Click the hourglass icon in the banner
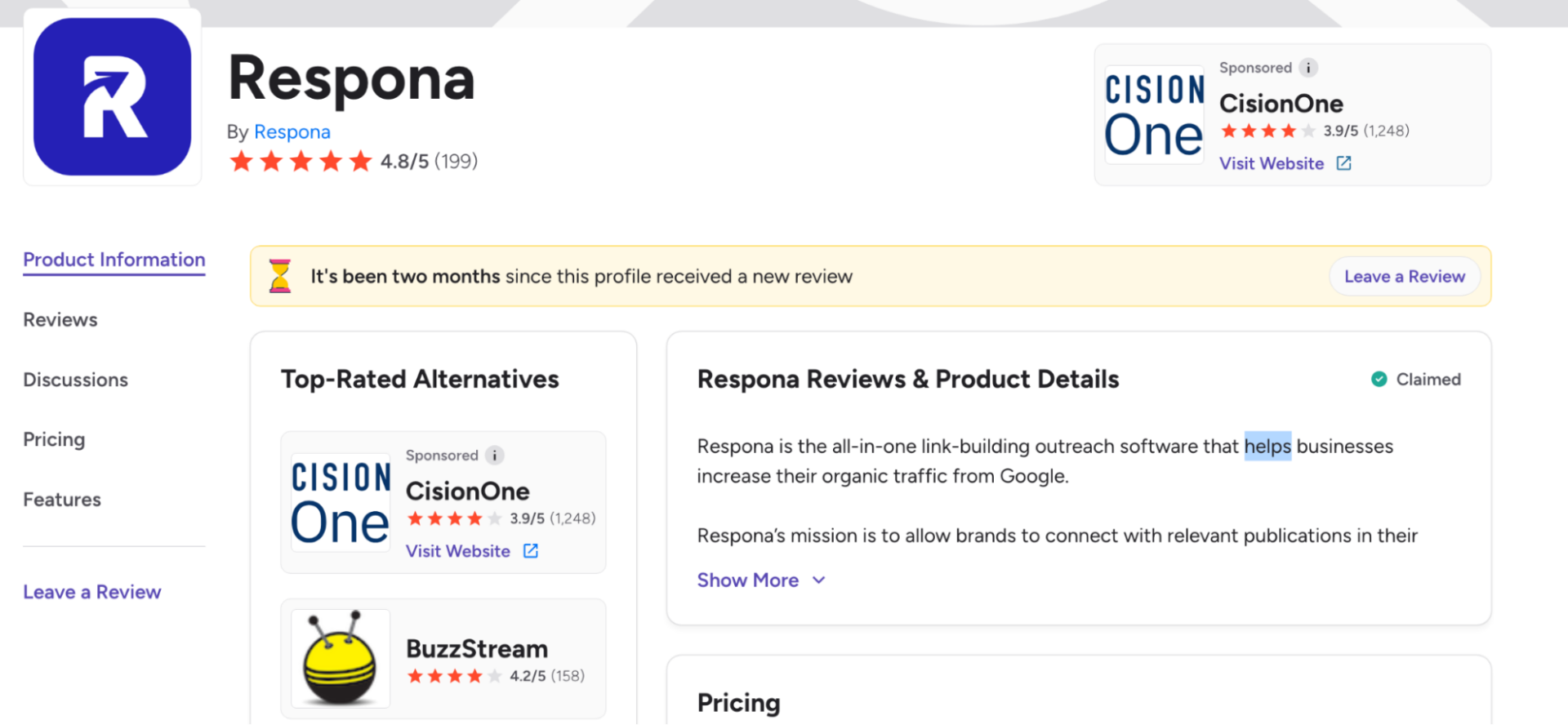This screenshot has height=725, width=1568. point(280,276)
